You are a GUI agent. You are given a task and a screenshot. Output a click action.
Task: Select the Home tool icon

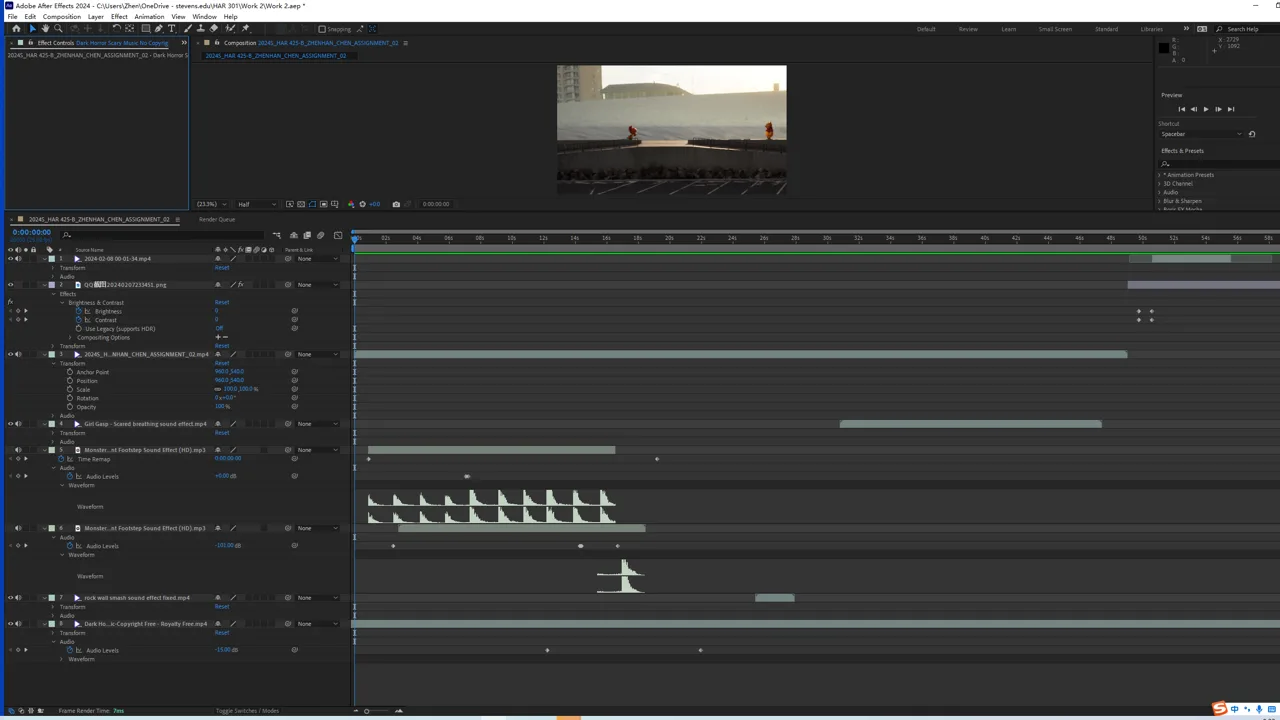click(x=16, y=29)
